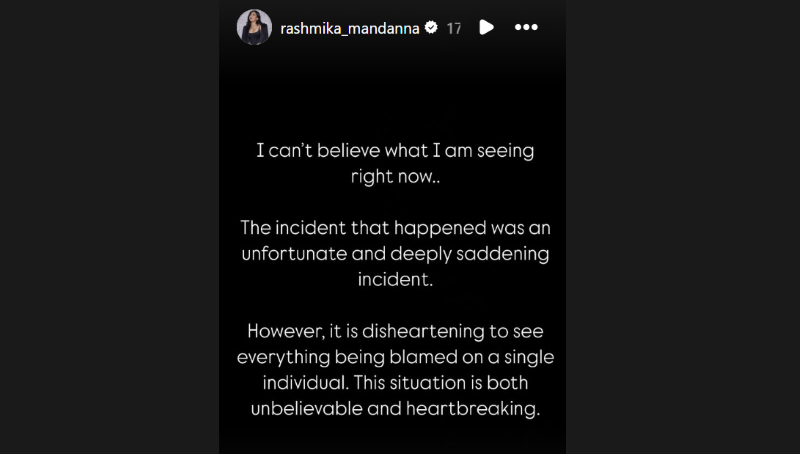Click the story timestamp "17"
The height and width of the screenshot is (454, 800).
click(453, 28)
